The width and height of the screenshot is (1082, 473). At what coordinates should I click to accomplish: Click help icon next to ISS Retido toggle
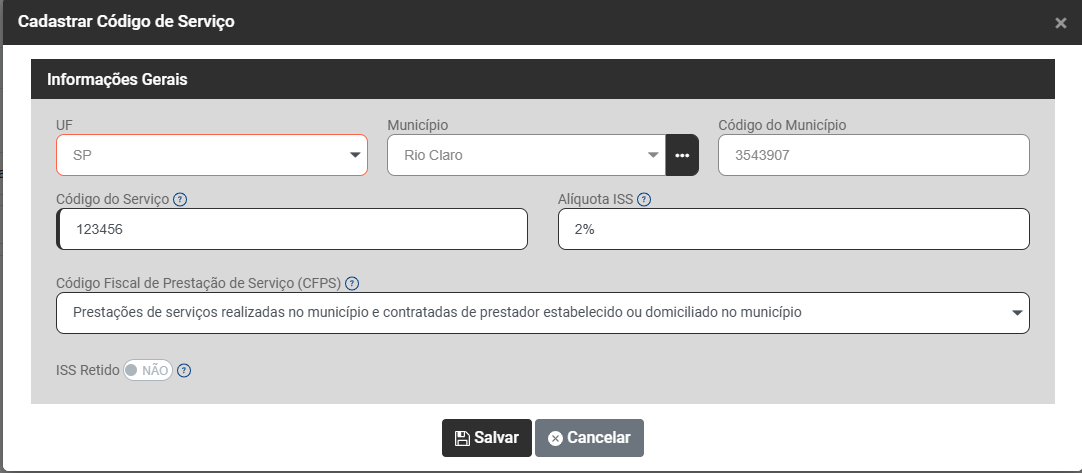pos(184,370)
